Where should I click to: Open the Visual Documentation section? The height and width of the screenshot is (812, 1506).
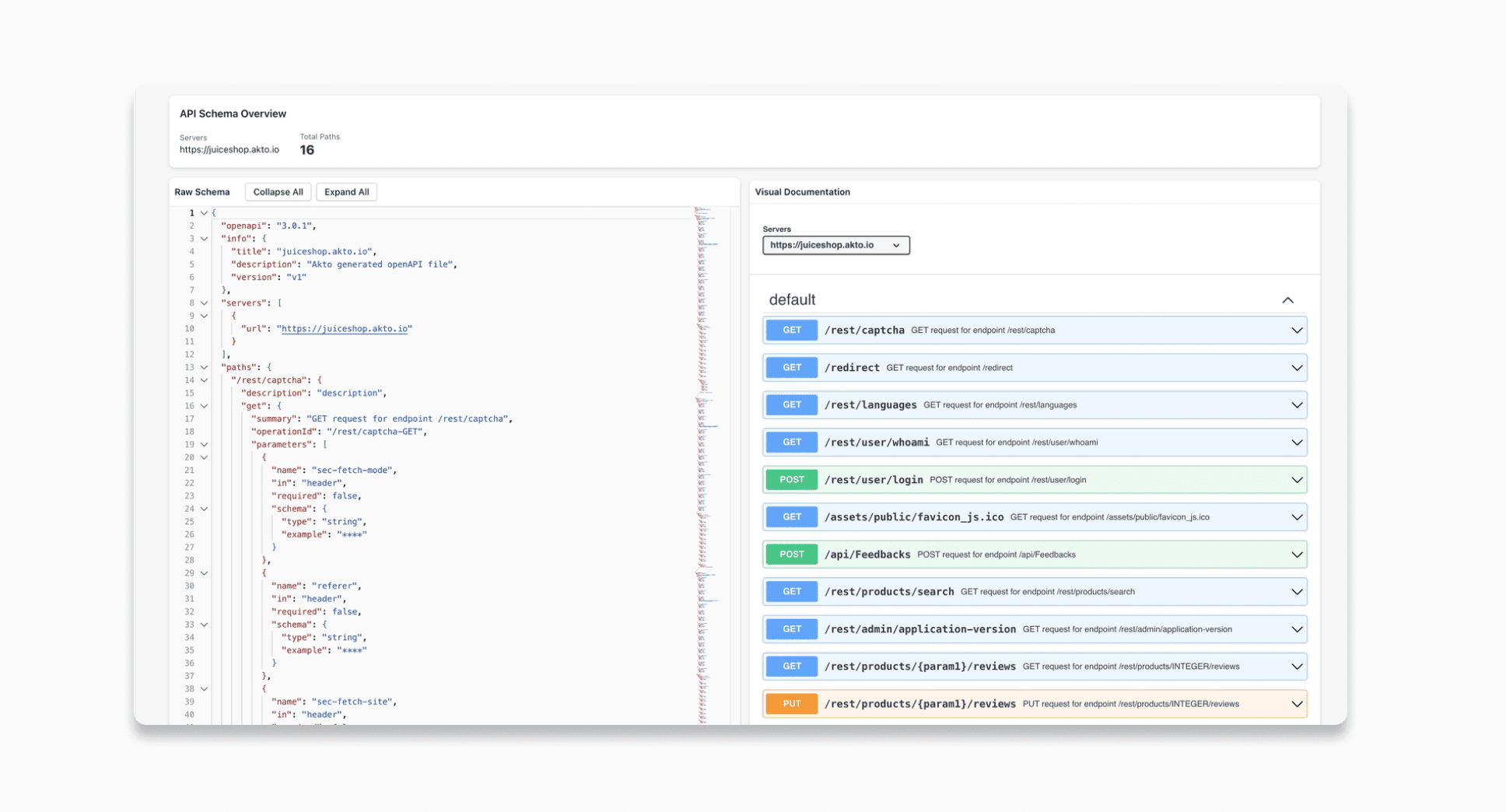(803, 191)
